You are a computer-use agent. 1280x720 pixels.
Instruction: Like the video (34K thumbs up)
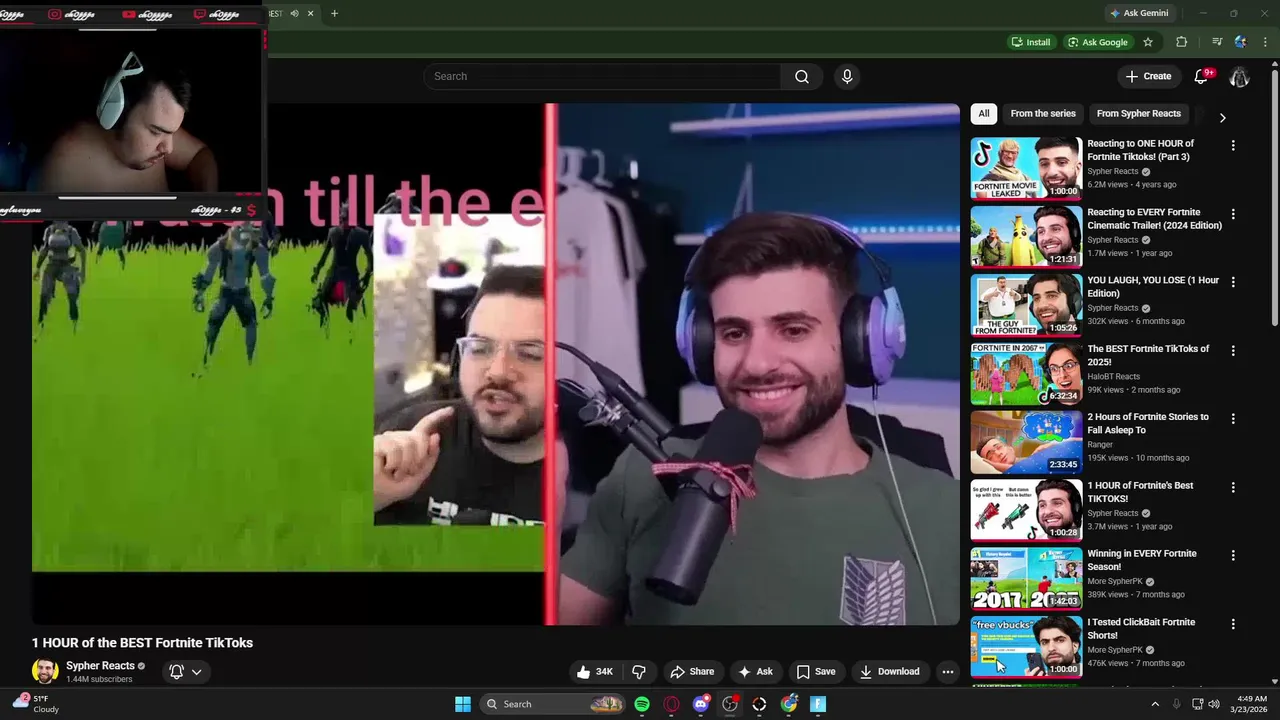point(595,672)
